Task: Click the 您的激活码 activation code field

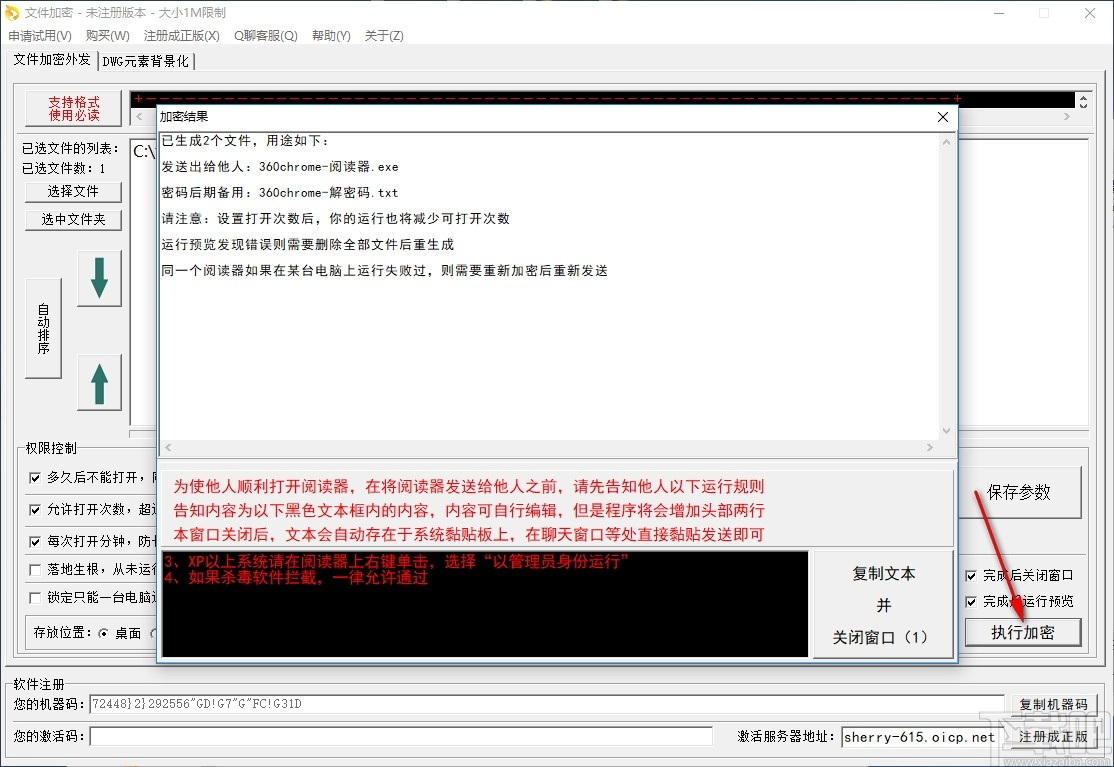Action: (x=400, y=735)
